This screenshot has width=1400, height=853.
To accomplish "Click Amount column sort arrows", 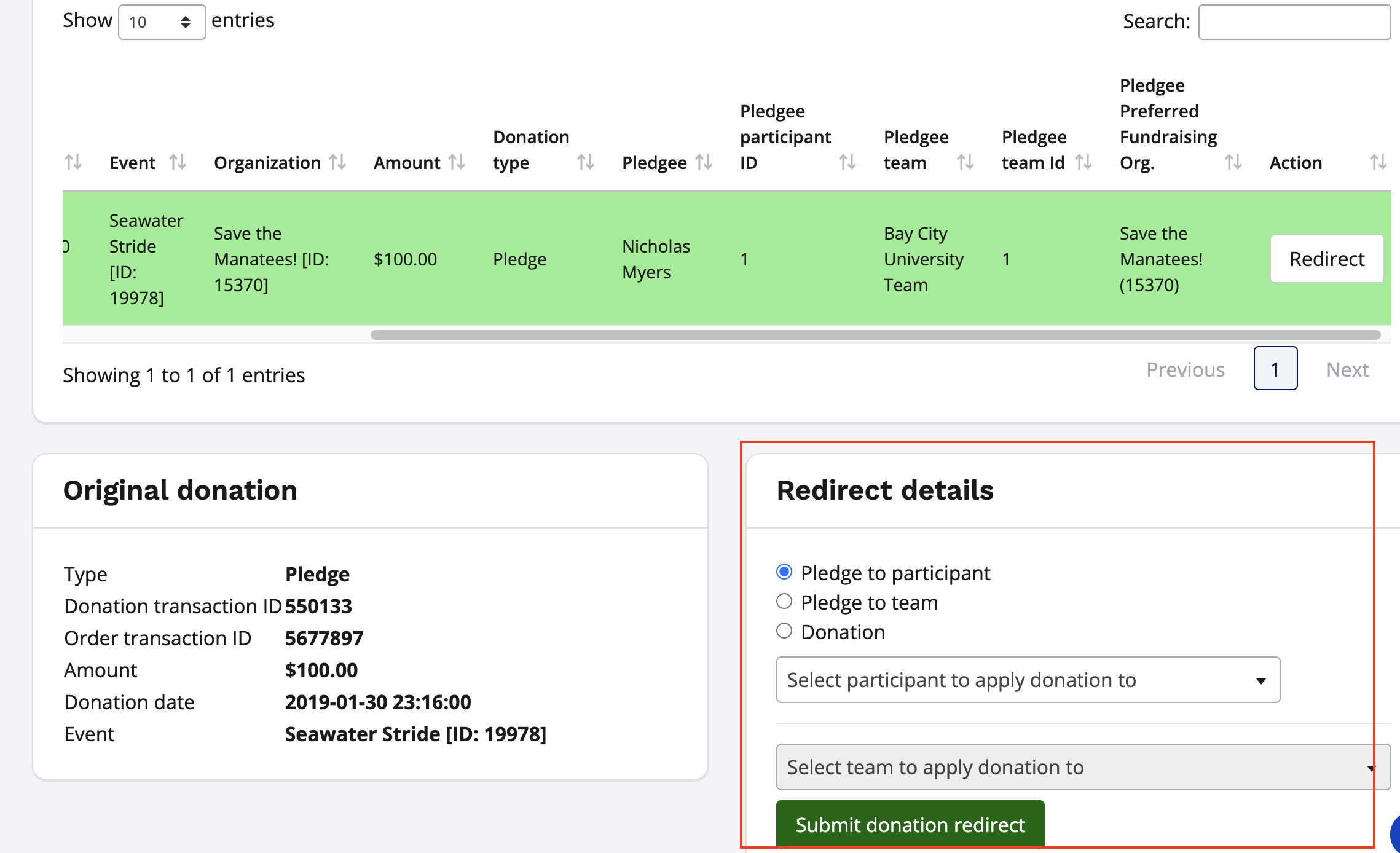I will pyautogui.click(x=457, y=163).
